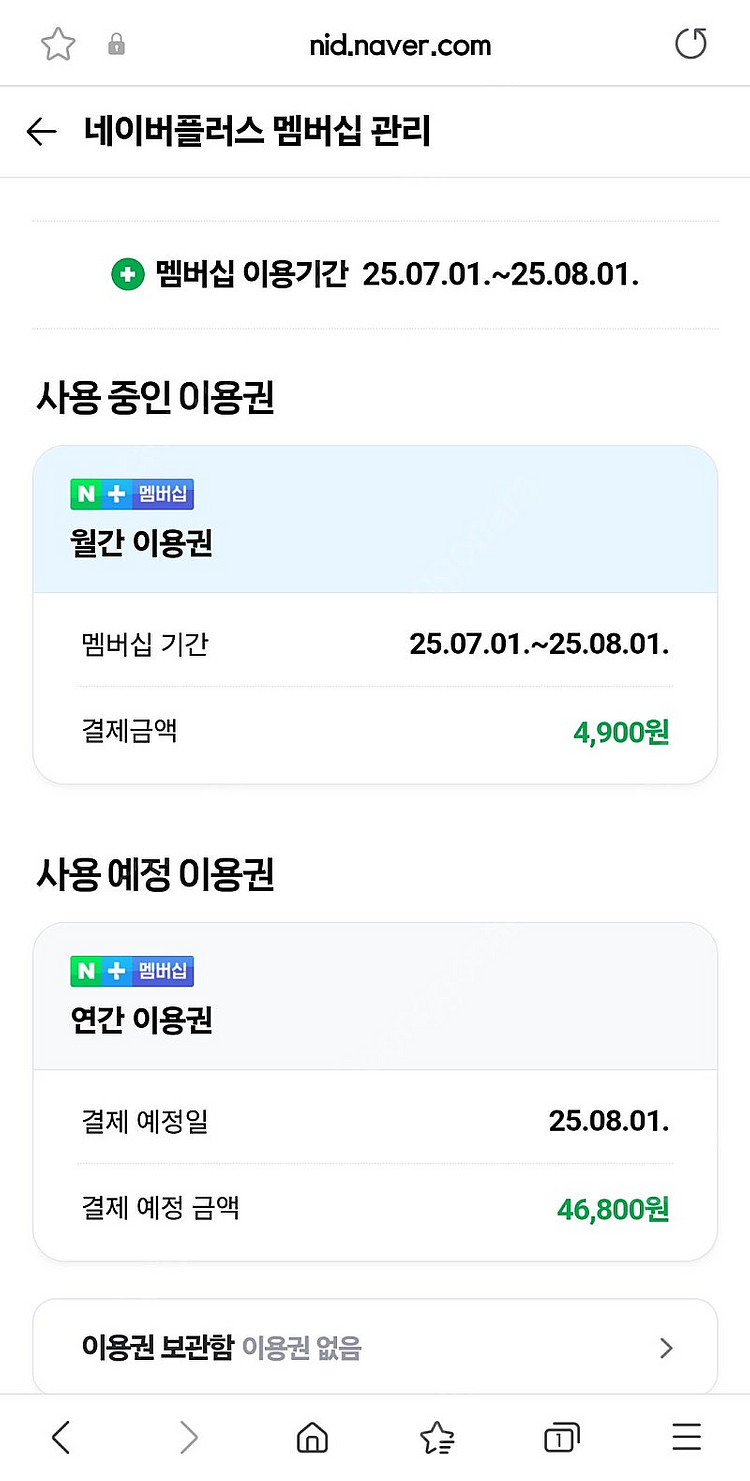Image resolution: width=750 pixels, height=1481 pixels.
Task: Tap the N+ 멤버십 badge in 월간 이용권
Action: click(x=132, y=494)
